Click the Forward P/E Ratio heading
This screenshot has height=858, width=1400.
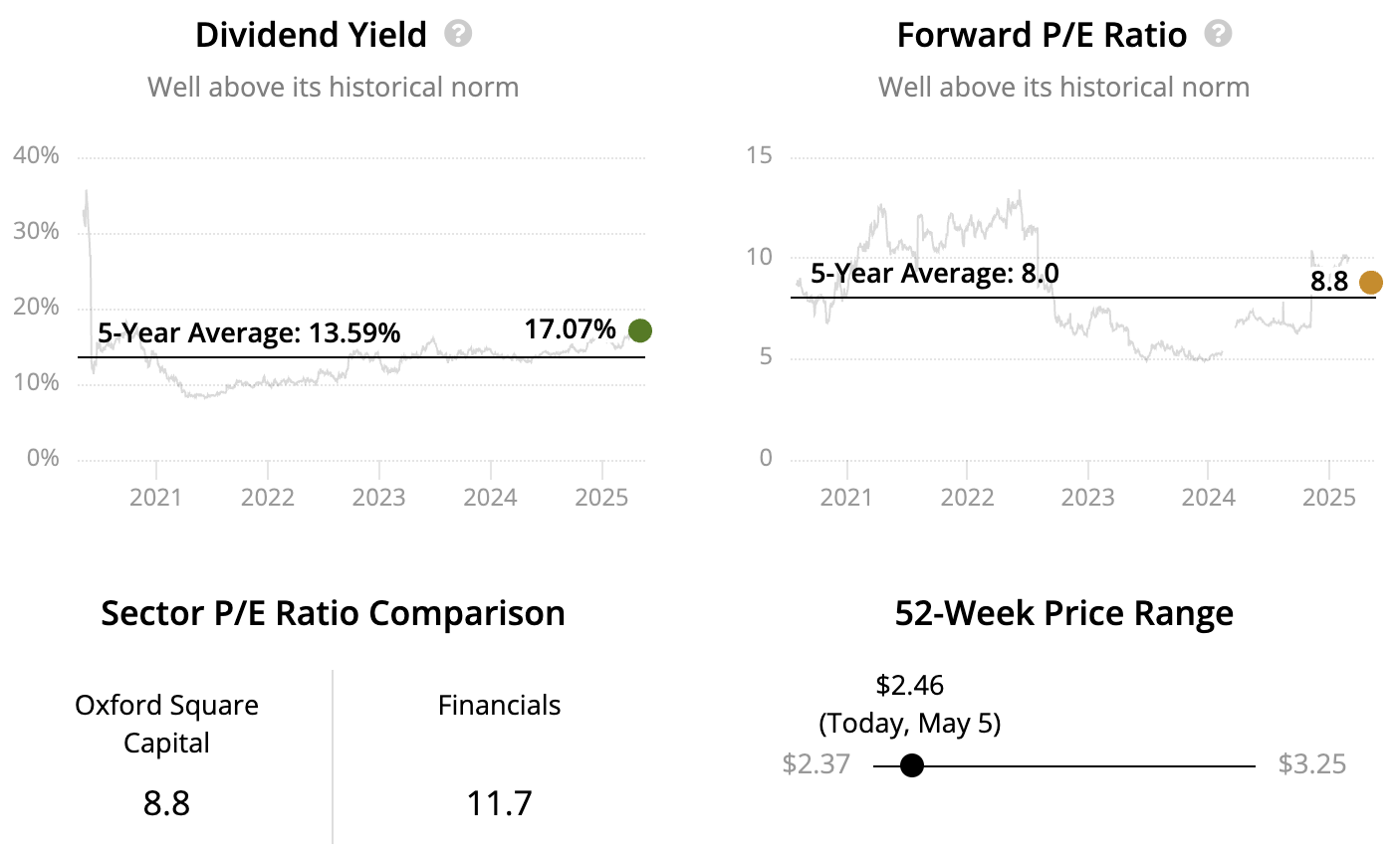coord(1042,35)
